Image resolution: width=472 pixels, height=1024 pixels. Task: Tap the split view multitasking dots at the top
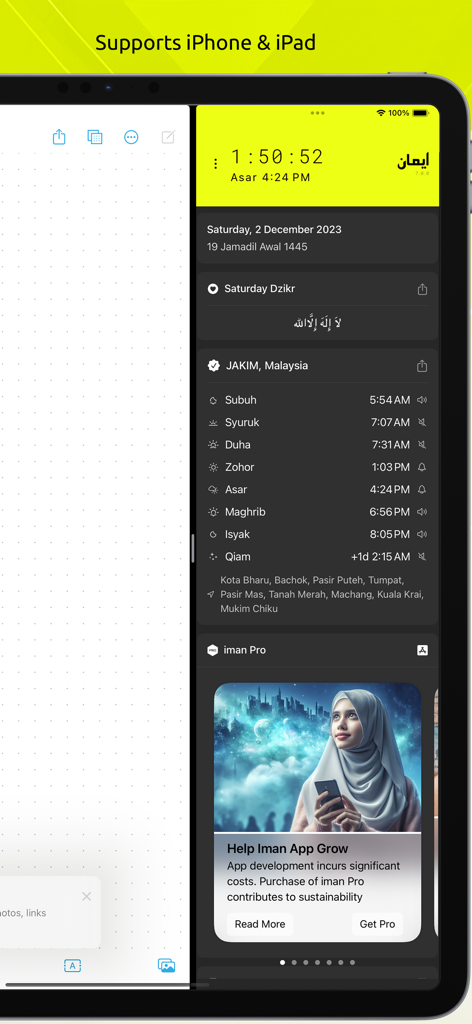(x=317, y=113)
